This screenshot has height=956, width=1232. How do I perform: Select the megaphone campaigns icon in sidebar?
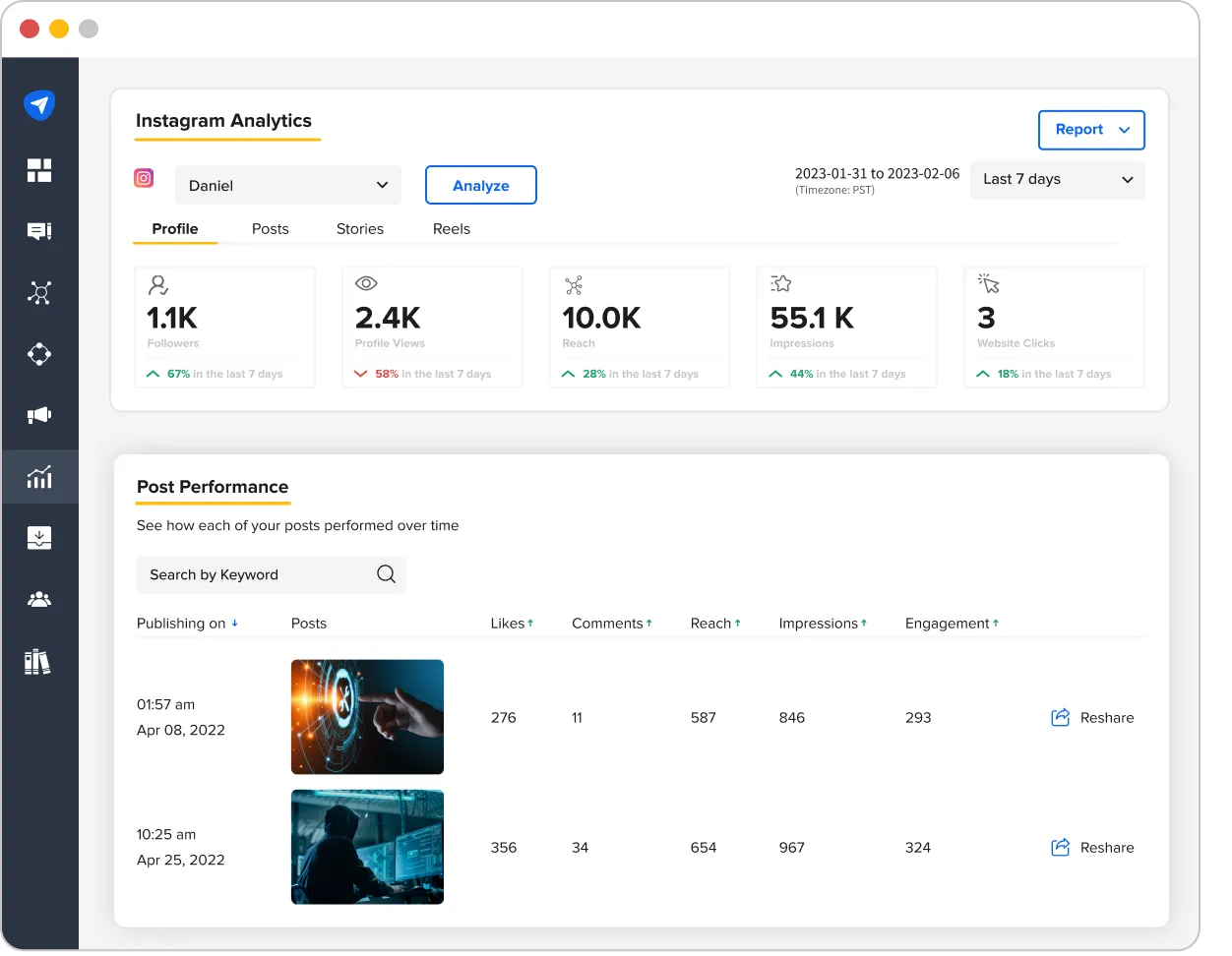point(39,415)
